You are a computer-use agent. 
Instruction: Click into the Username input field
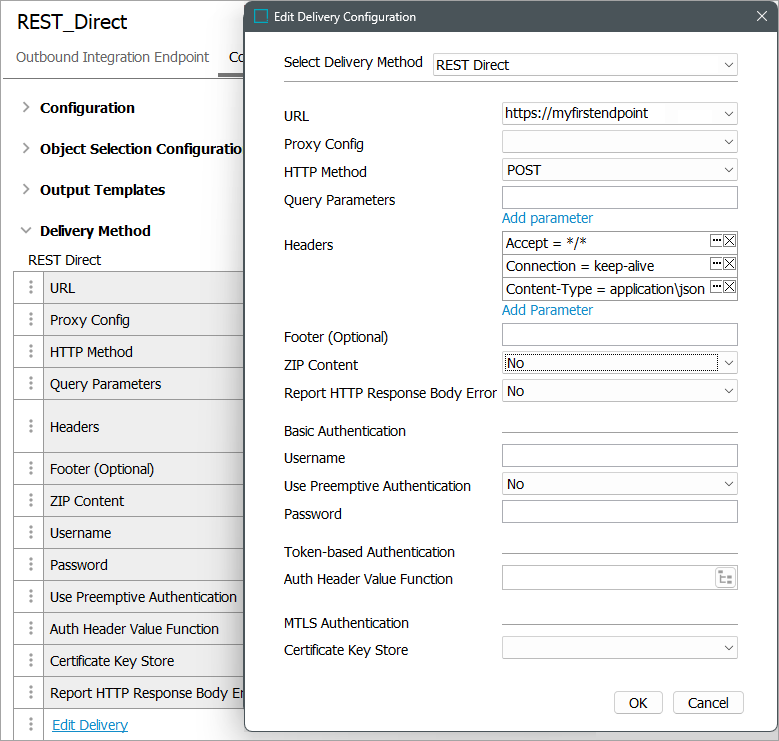click(619, 457)
